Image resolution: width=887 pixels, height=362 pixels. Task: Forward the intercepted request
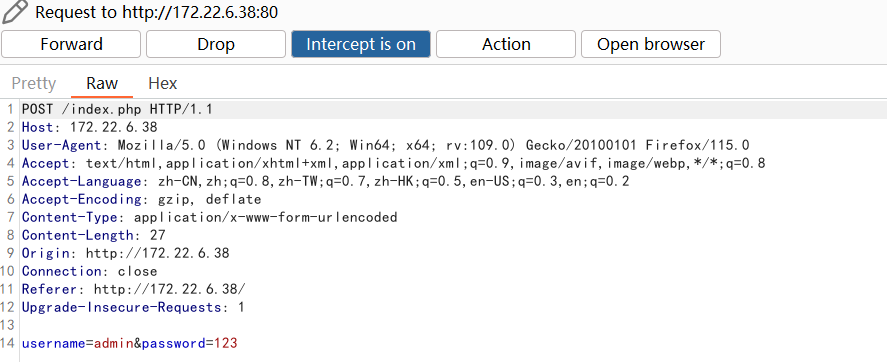pos(71,44)
